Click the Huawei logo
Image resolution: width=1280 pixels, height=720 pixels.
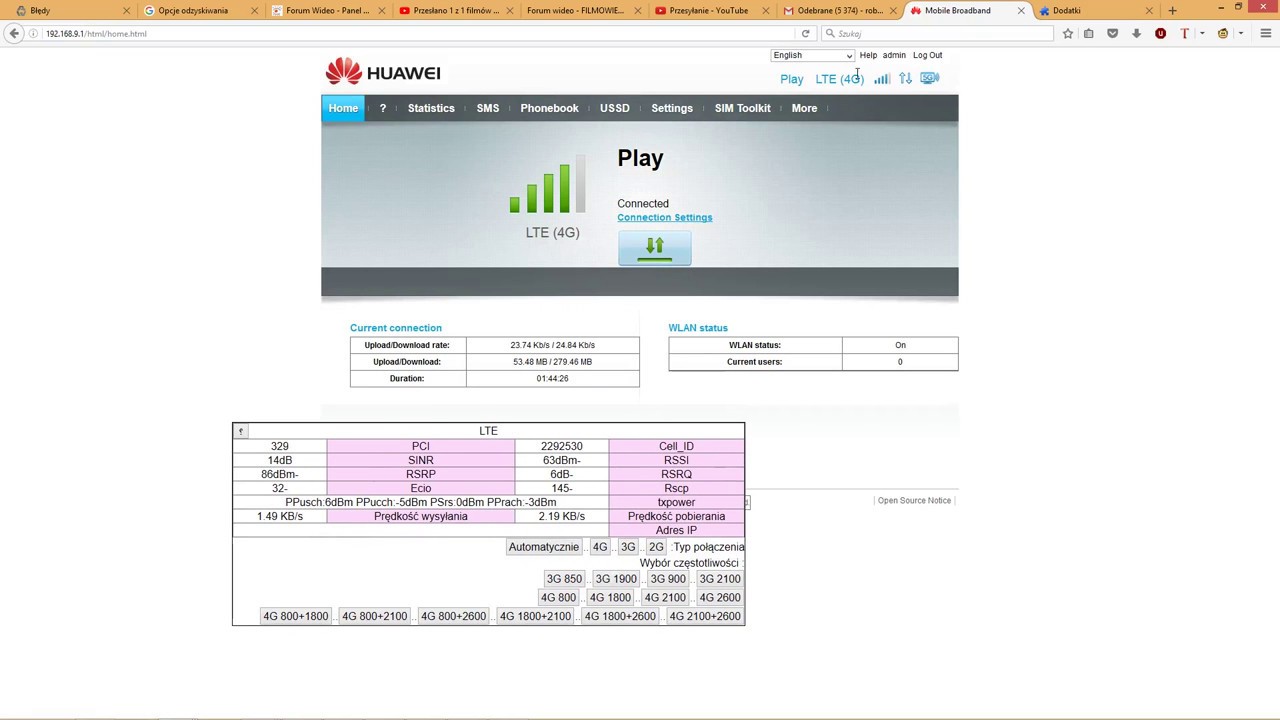tap(383, 72)
